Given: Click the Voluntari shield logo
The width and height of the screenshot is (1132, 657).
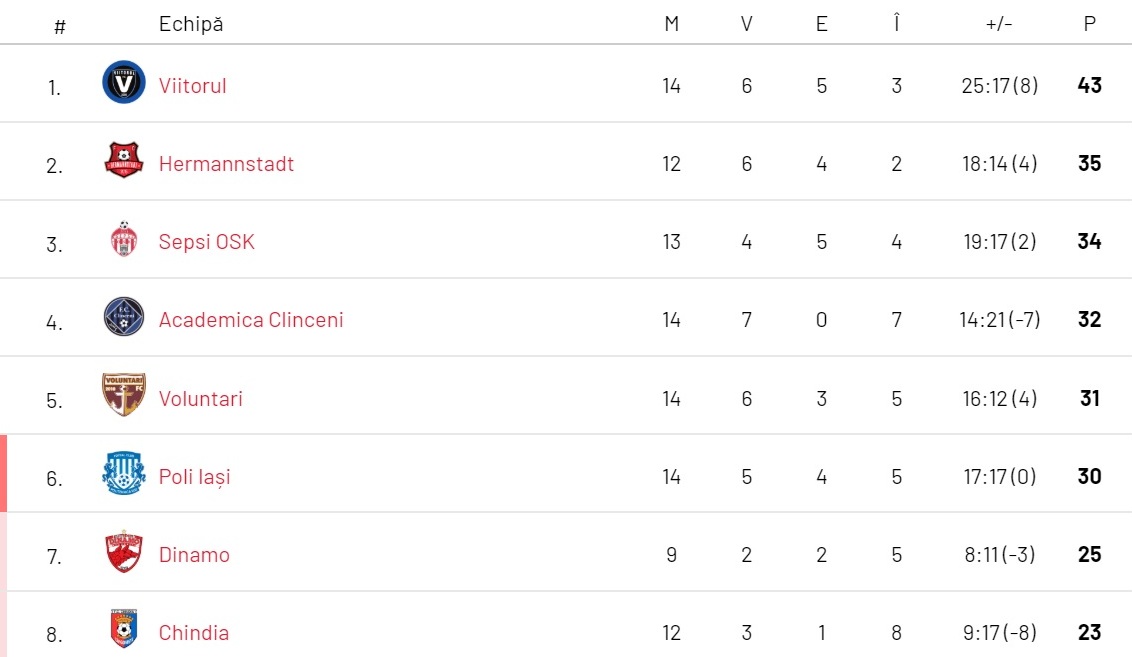Looking at the screenshot, I should 123,394.
